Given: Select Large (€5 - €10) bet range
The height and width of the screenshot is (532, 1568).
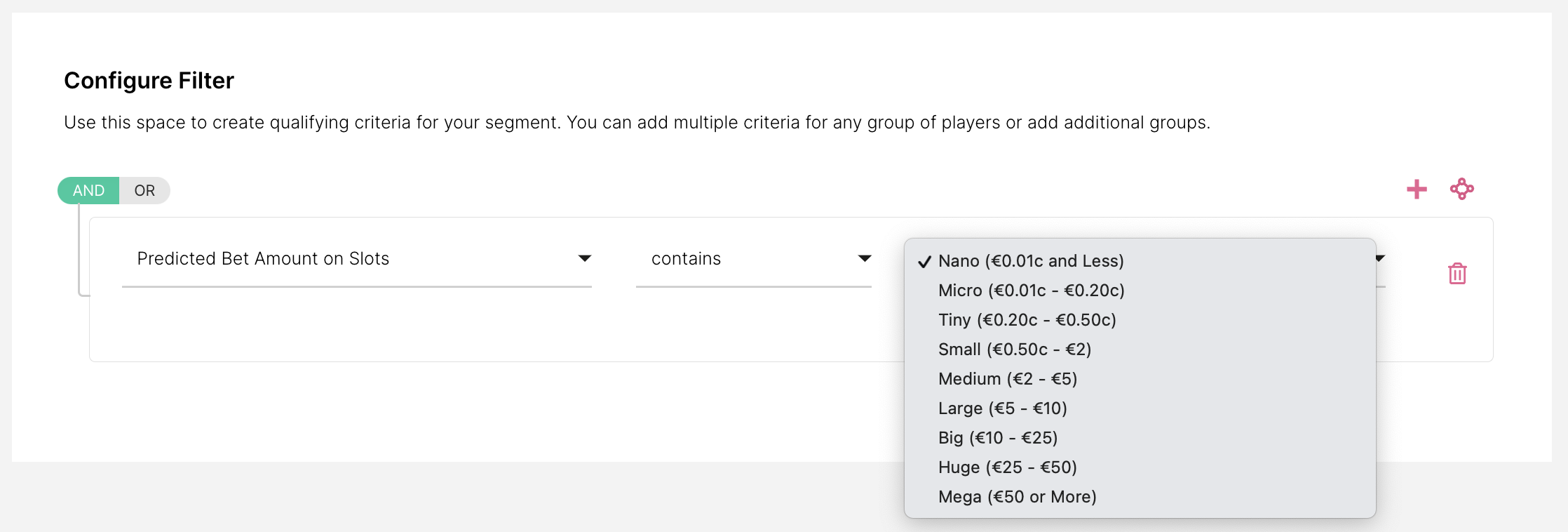Looking at the screenshot, I should 1002,408.
